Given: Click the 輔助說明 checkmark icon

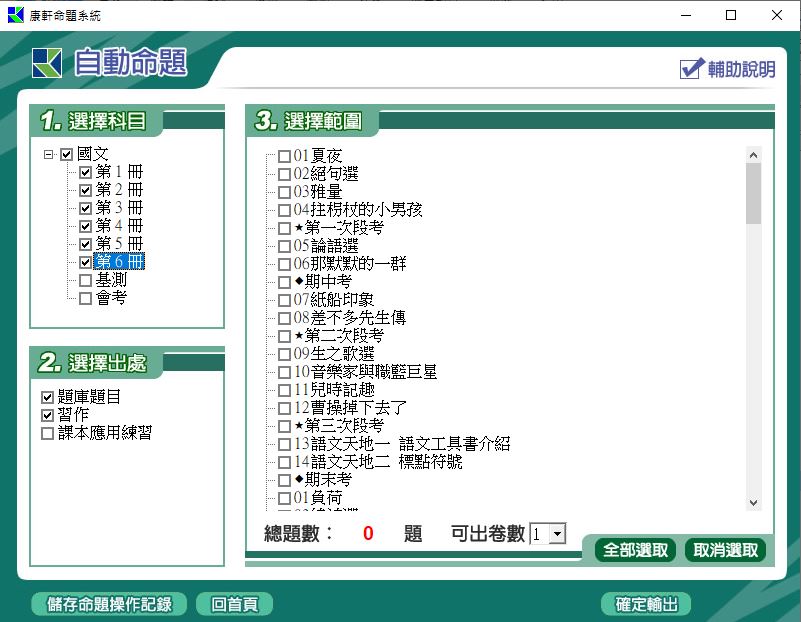Looking at the screenshot, I should tap(691, 68).
